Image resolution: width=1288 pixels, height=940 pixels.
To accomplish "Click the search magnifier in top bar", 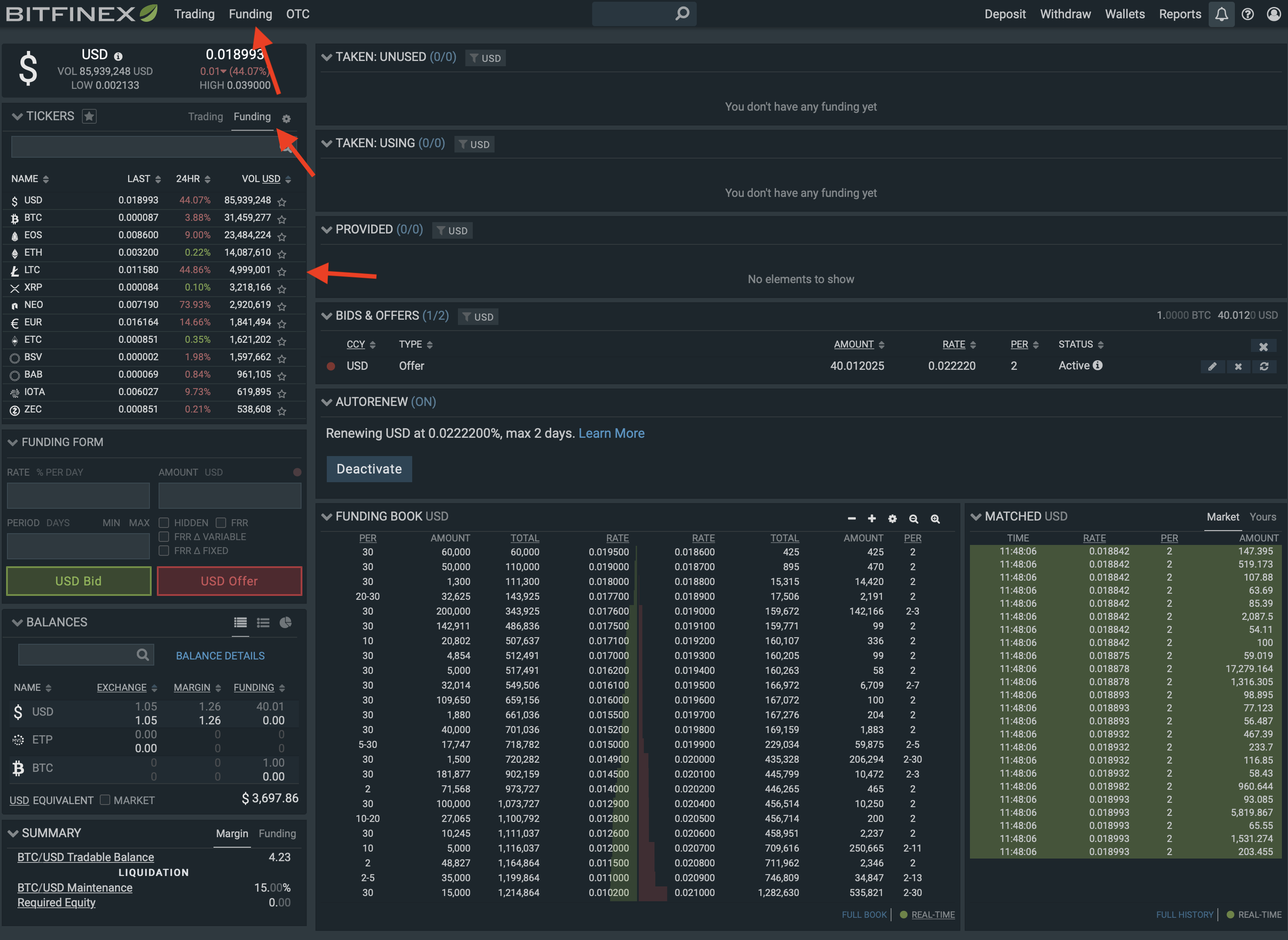I will tap(682, 13).
